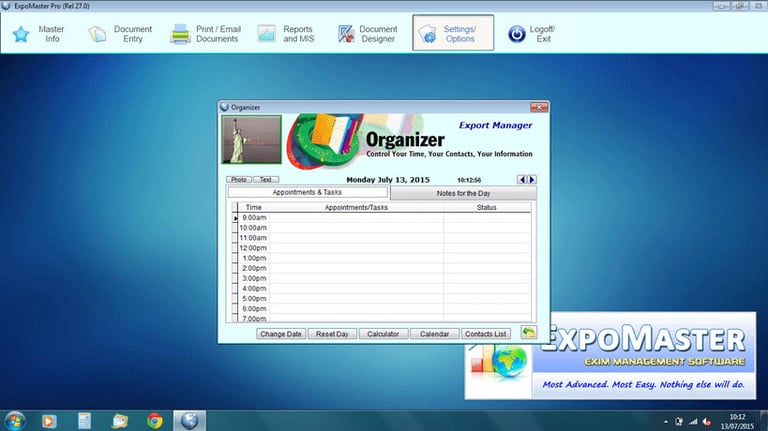Screen dimensions: 768x431
Task: Select the 1:00pm appointment row
Action: 381,258
